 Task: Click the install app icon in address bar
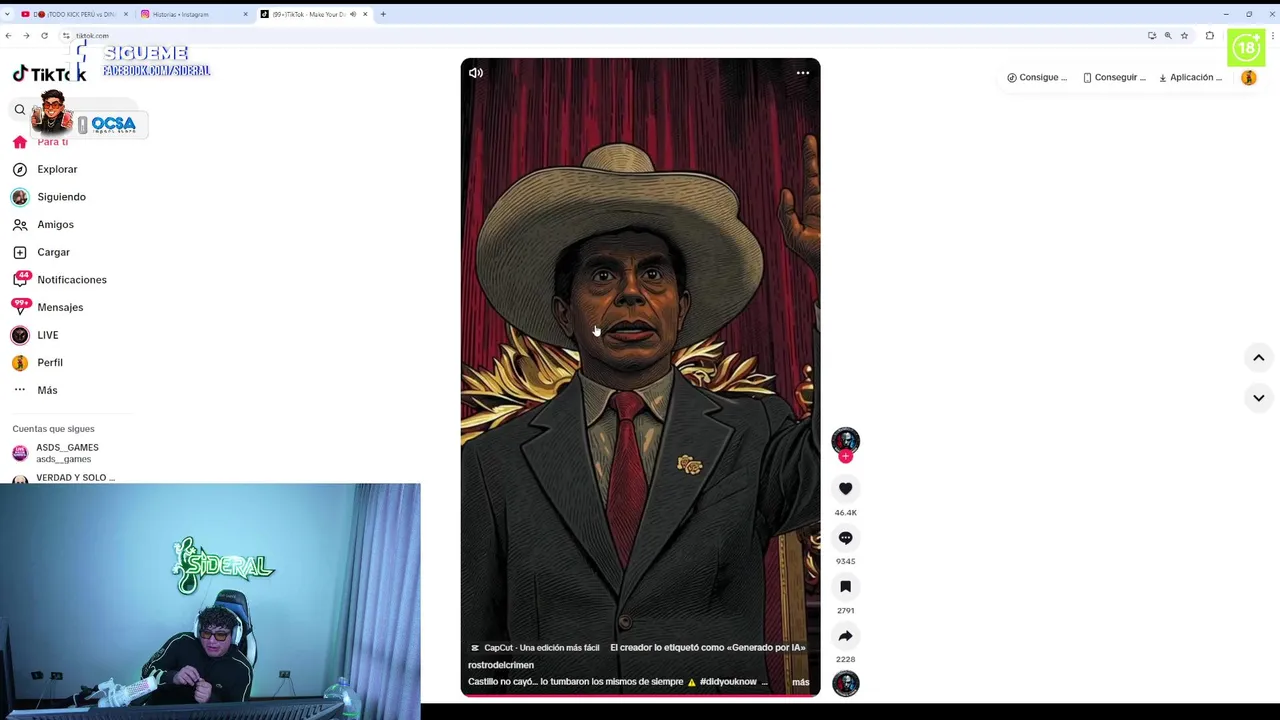[x=1152, y=36]
